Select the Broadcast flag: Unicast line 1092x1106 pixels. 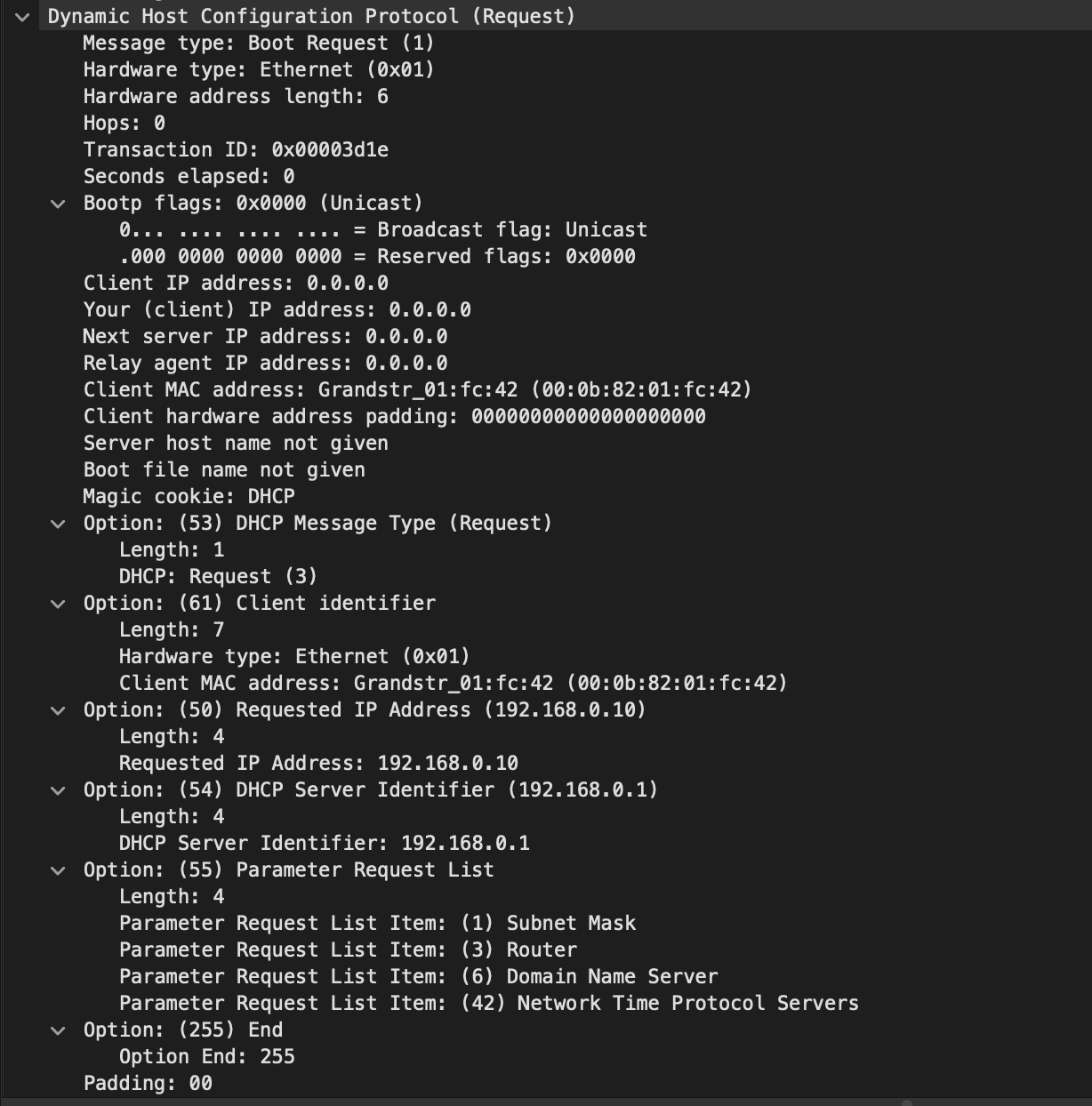pyautogui.click(x=382, y=229)
